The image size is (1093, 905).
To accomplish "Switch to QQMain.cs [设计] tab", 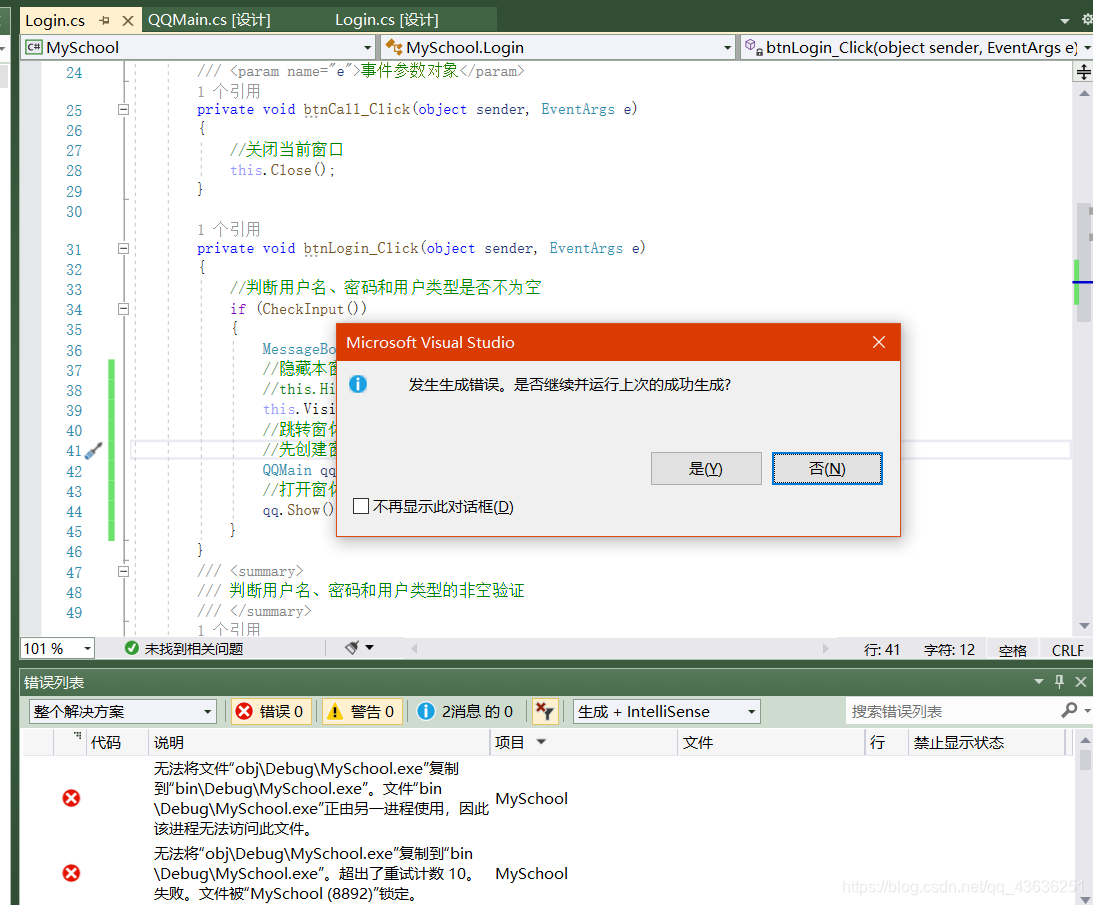I will (x=209, y=20).
